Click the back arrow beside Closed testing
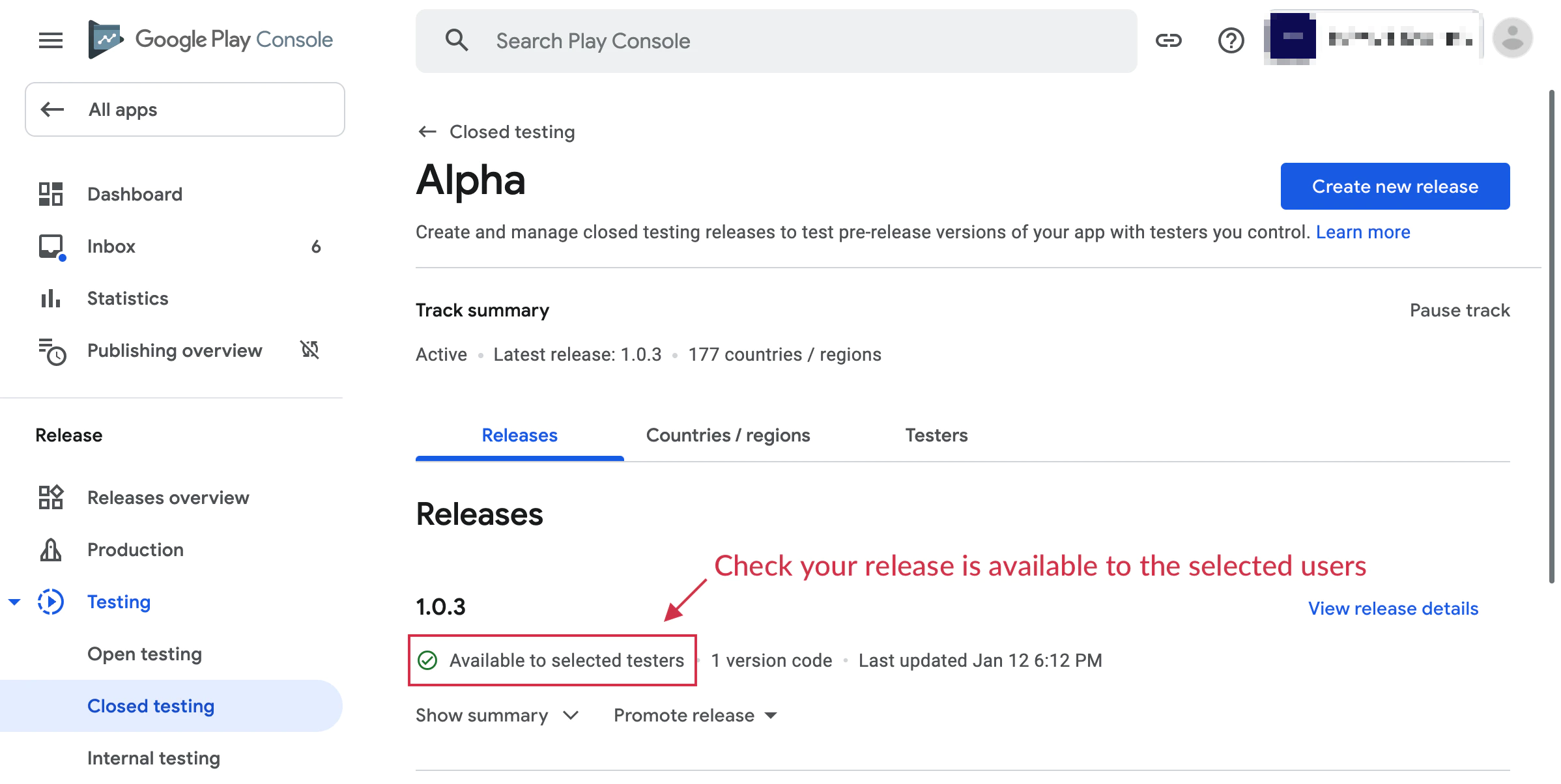 427,132
